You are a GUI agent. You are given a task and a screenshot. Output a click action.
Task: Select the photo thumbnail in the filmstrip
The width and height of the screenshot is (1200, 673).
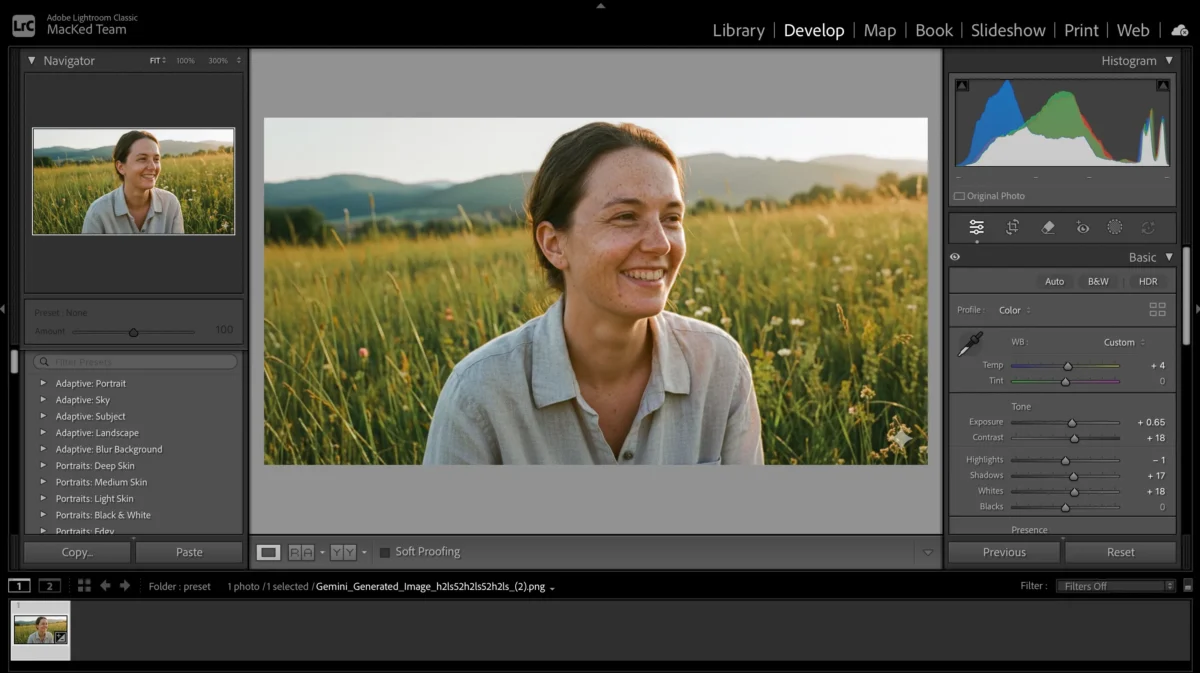coord(40,631)
